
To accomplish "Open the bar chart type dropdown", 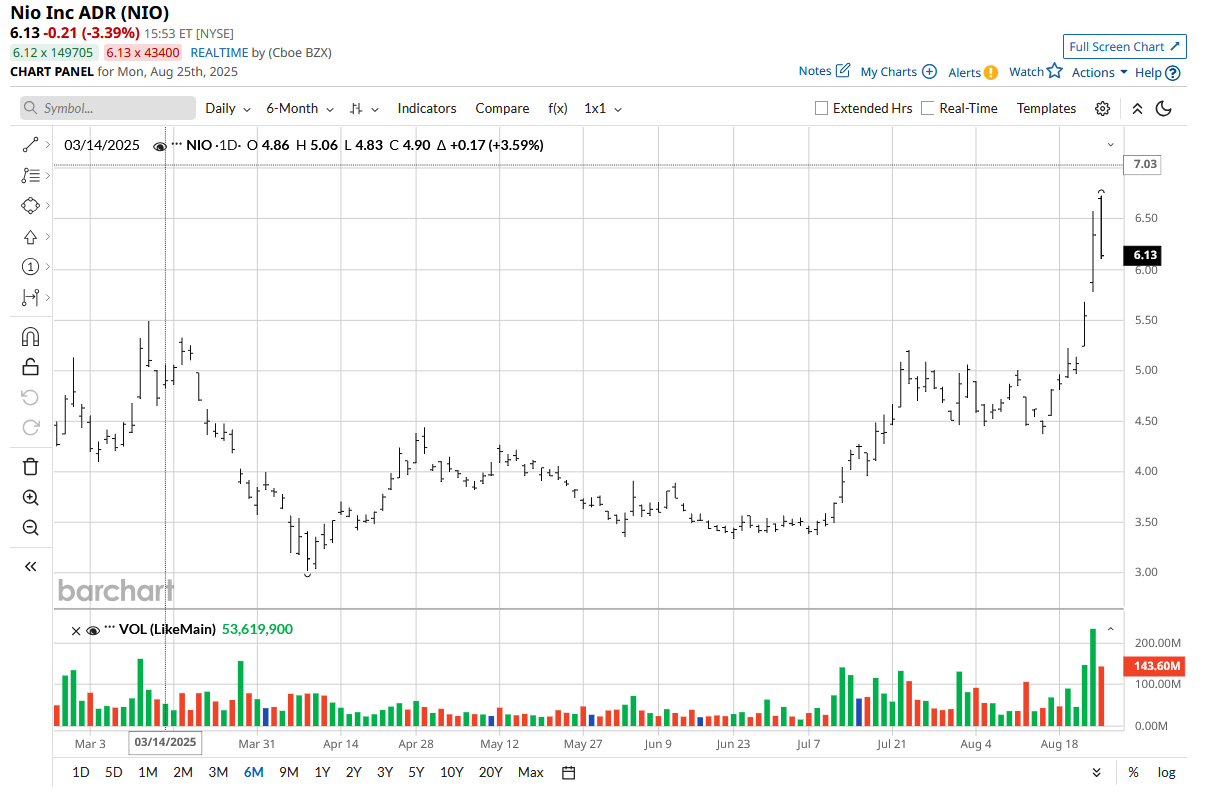I will 365,108.
